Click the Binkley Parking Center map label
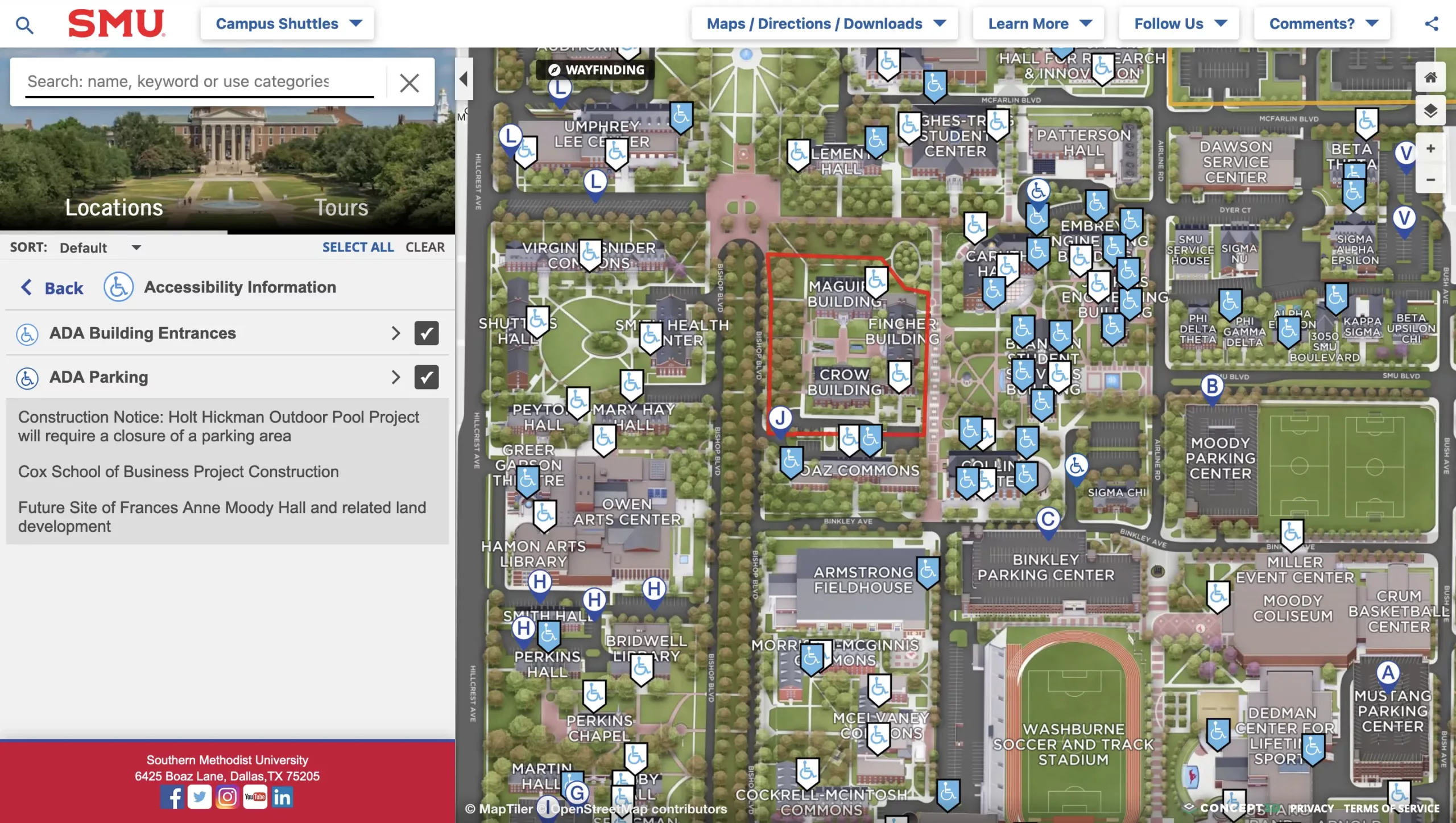Viewport: 1456px width, 823px height. pyautogui.click(x=1046, y=568)
